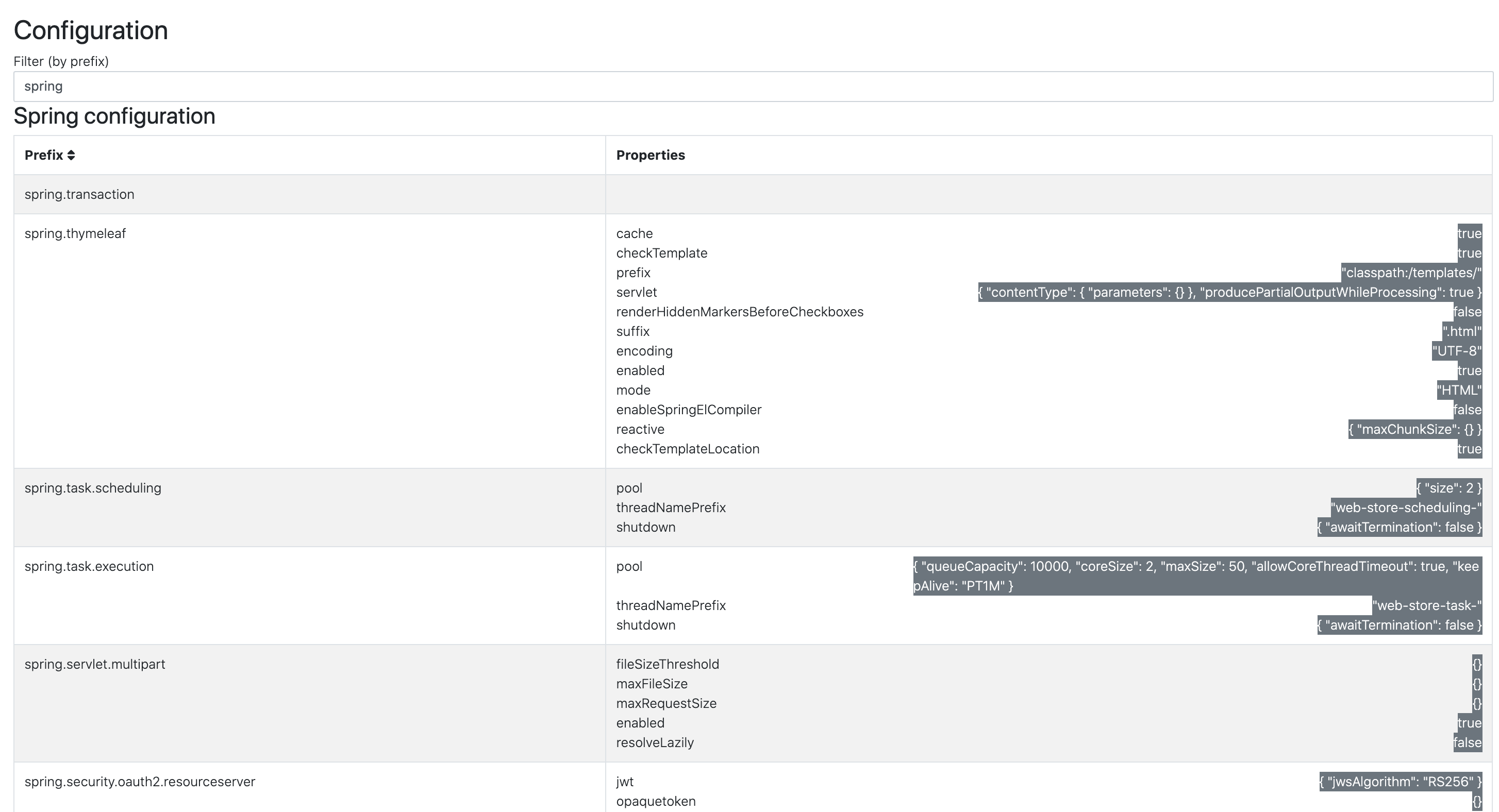Click the "HTML" mode value badge
Viewport: 1499px width, 812px height.
(1458, 391)
